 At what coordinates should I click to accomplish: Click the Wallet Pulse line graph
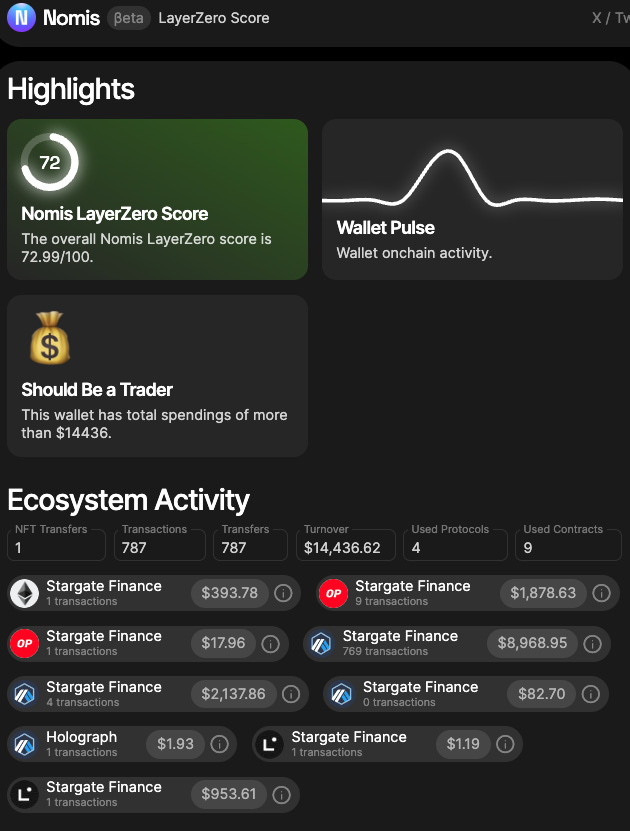472,179
